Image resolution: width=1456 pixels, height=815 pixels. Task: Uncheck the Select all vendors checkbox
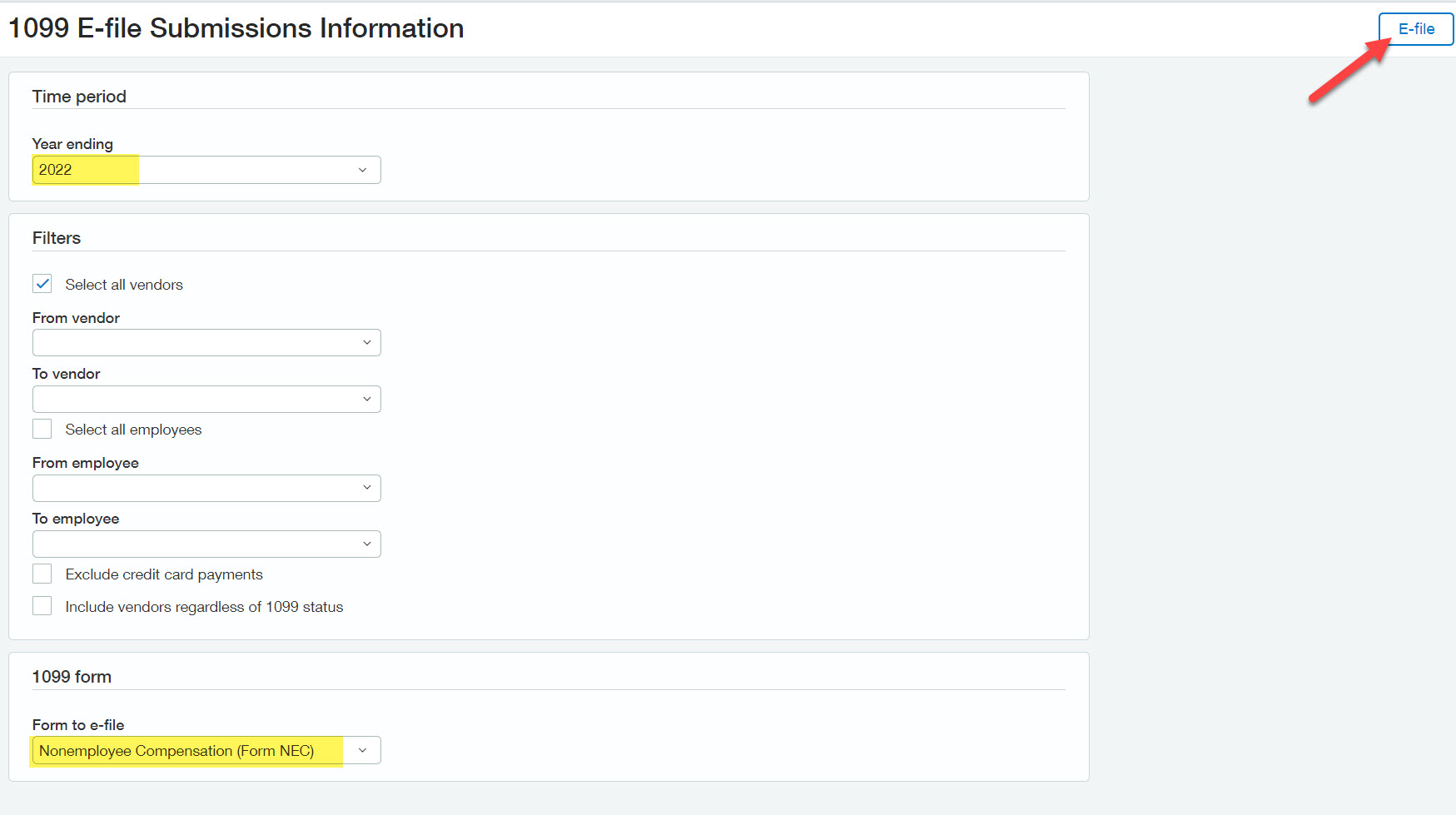[42, 284]
